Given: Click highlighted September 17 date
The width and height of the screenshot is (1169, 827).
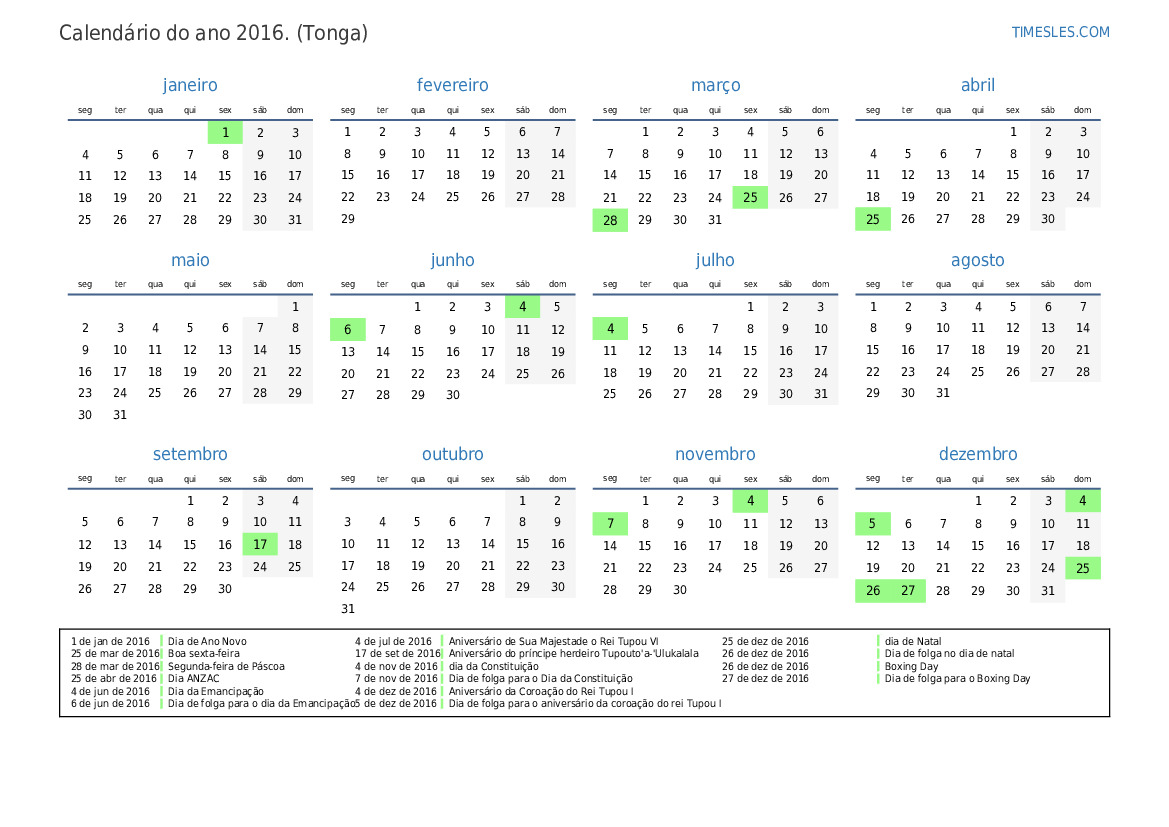Looking at the screenshot, I should coord(259,544).
